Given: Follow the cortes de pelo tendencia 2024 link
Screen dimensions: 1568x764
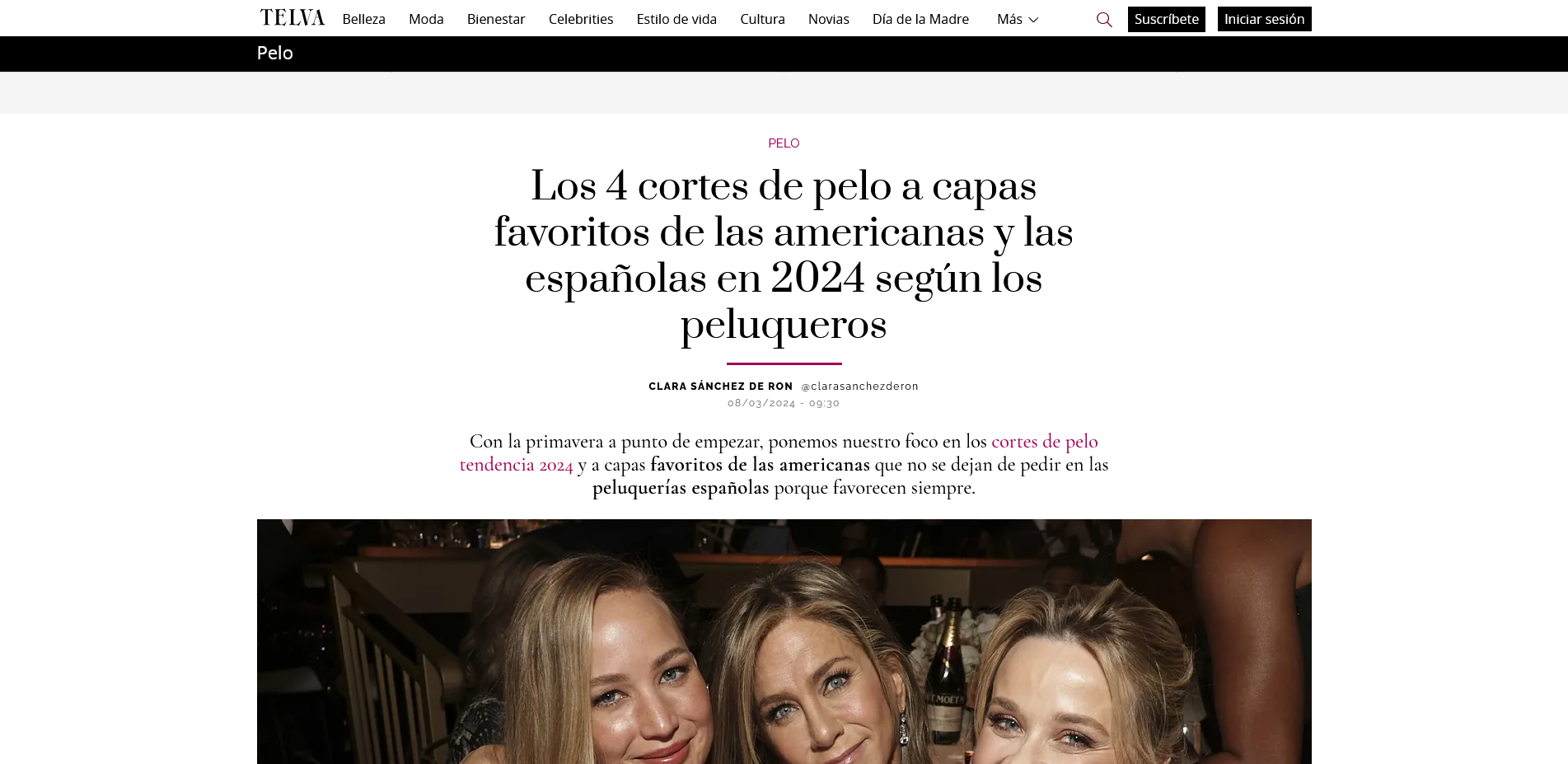Looking at the screenshot, I should pyautogui.click(x=1045, y=442).
